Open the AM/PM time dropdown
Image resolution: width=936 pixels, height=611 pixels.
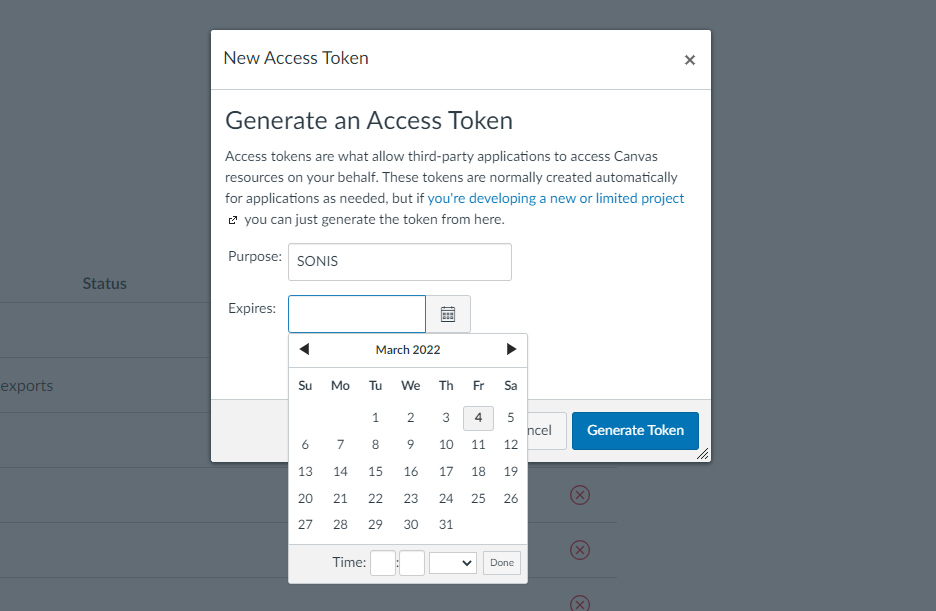tap(452, 563)
